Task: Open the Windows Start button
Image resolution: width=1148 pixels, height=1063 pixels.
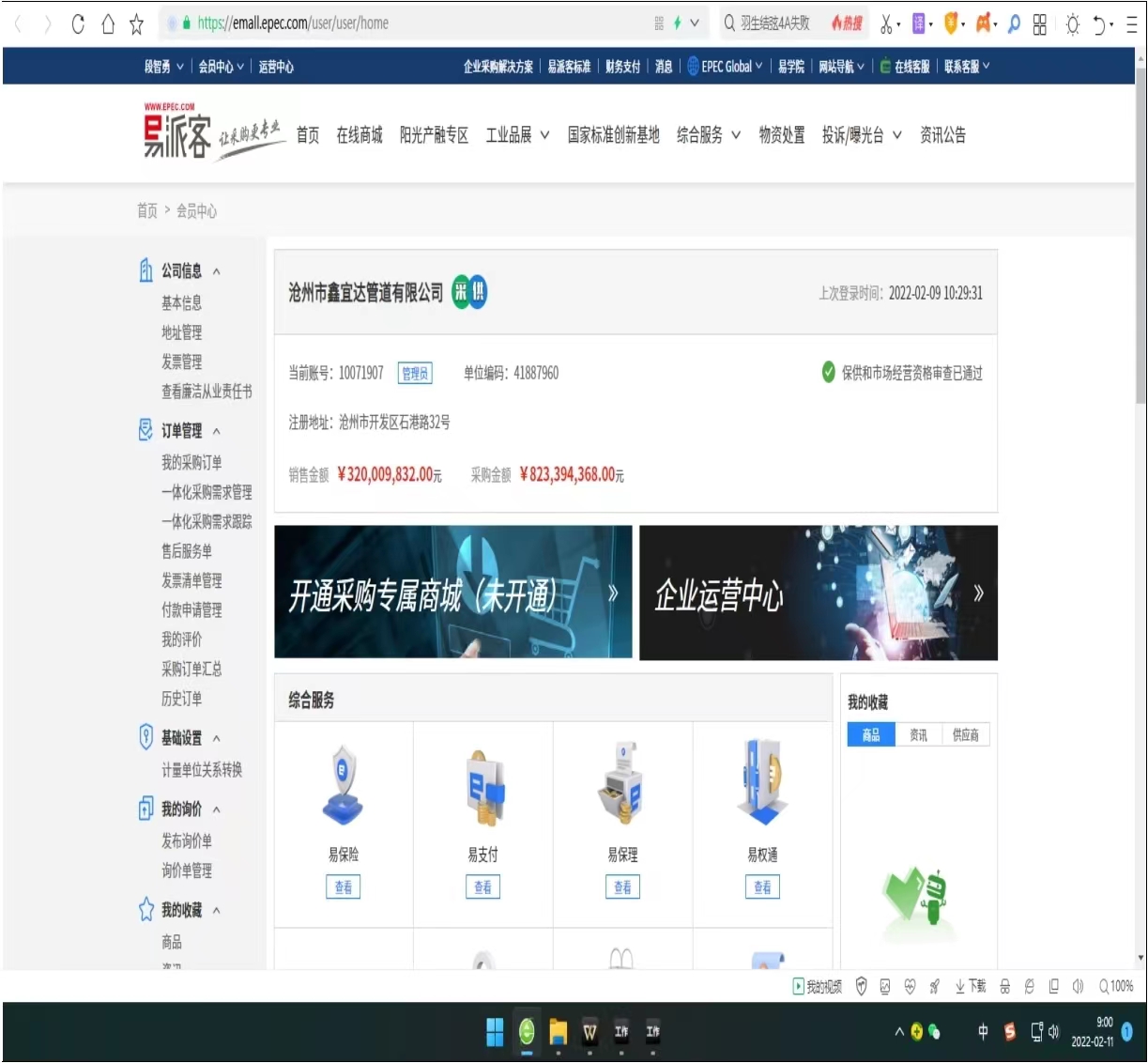Action: coord(495,1032)
